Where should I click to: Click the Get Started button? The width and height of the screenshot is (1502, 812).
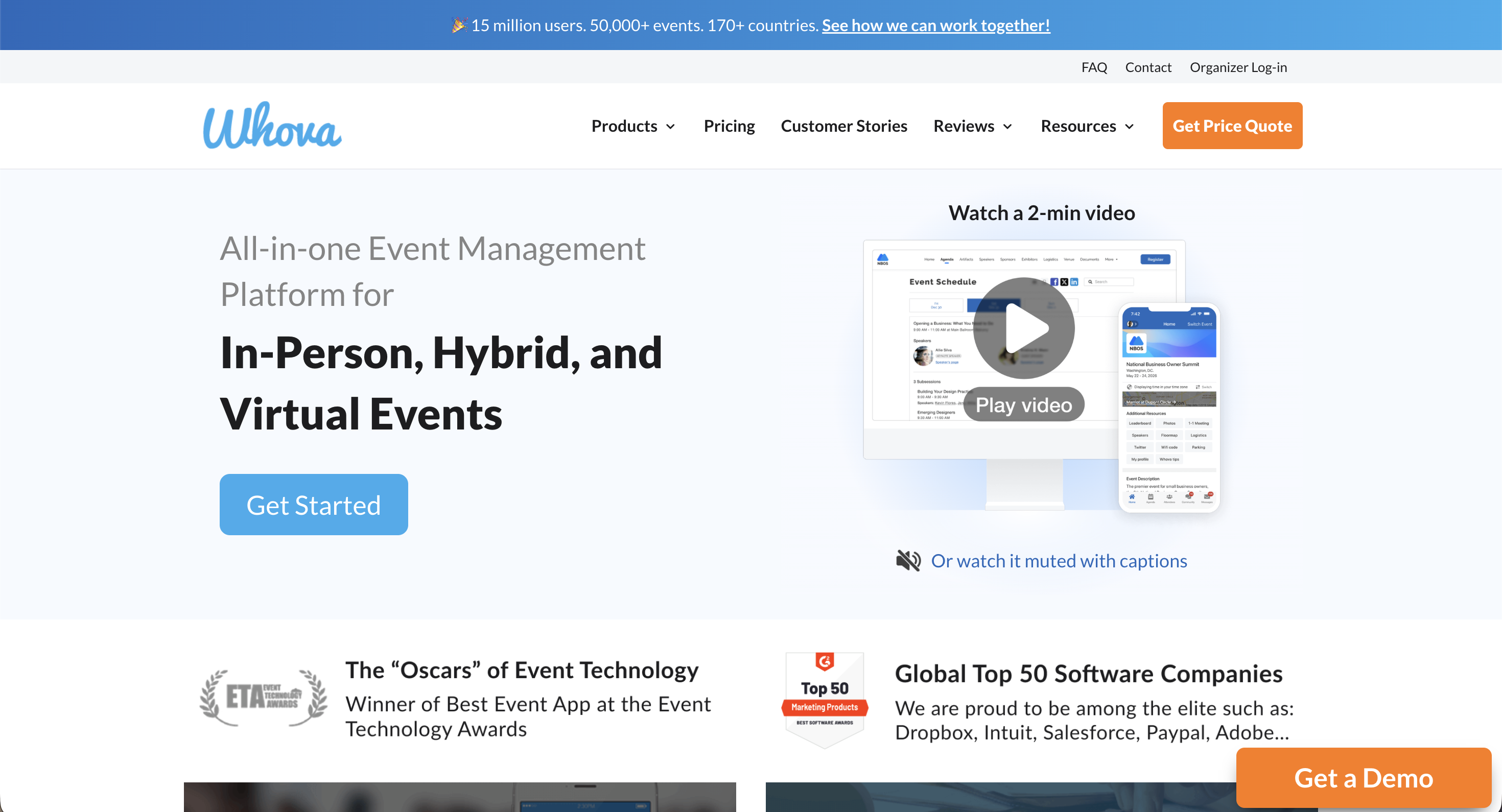[x=314, y=504]
